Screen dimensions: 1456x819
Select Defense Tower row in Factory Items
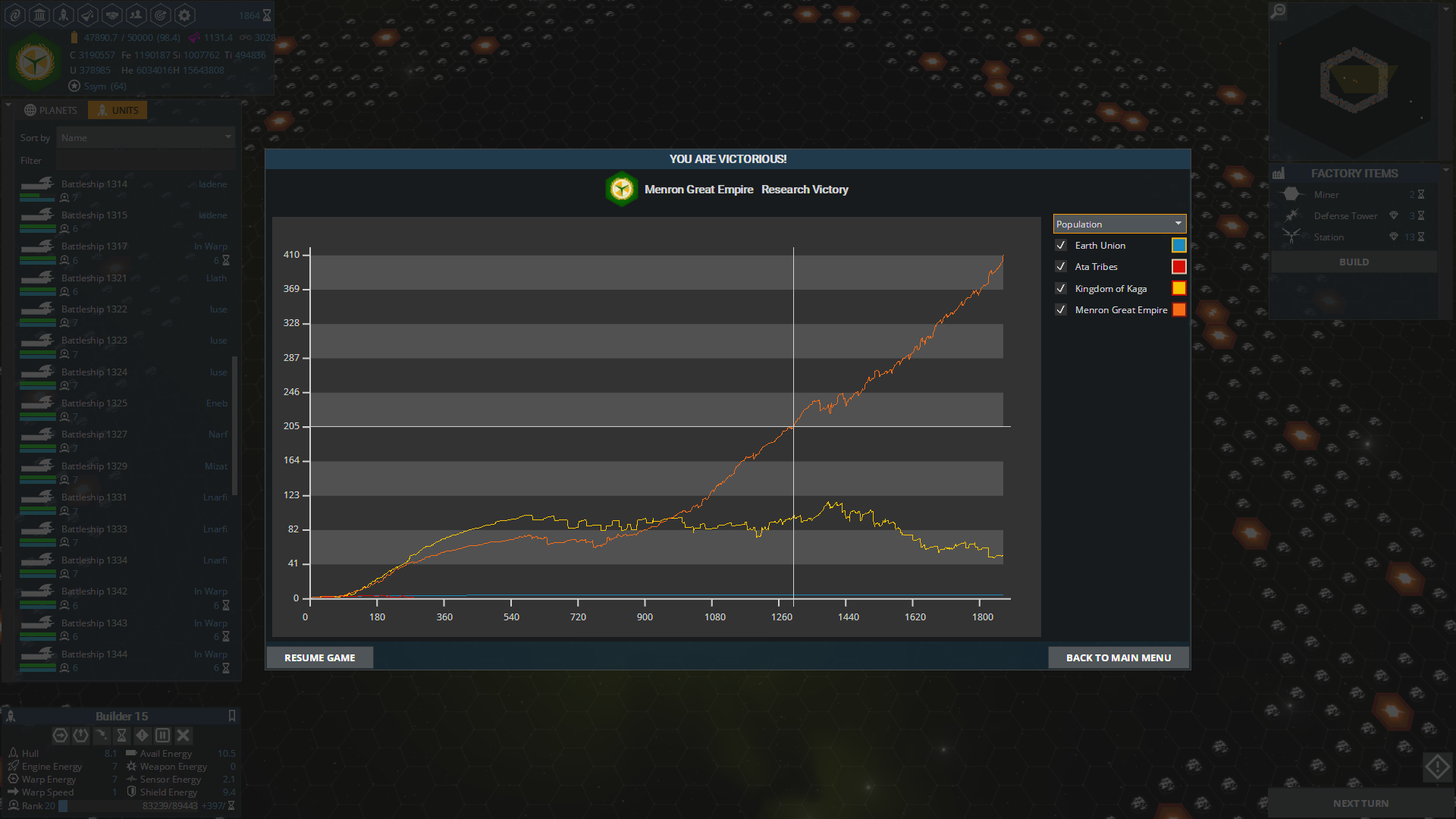point(1354,216)
